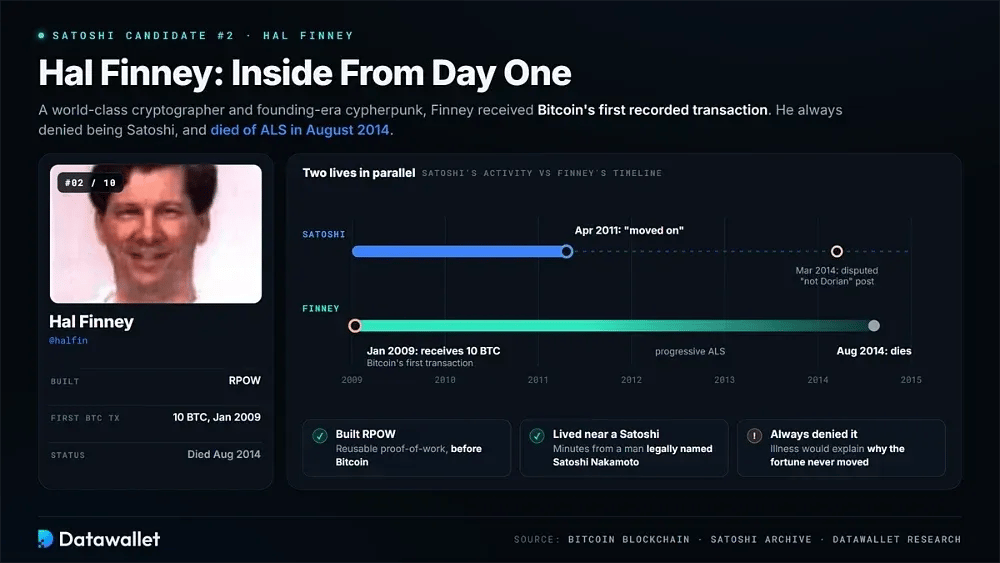Click SATOSHI ARCHIVE in source line
The height and width of the screenshot is (563, 1000).
click(x=761, y=539)
